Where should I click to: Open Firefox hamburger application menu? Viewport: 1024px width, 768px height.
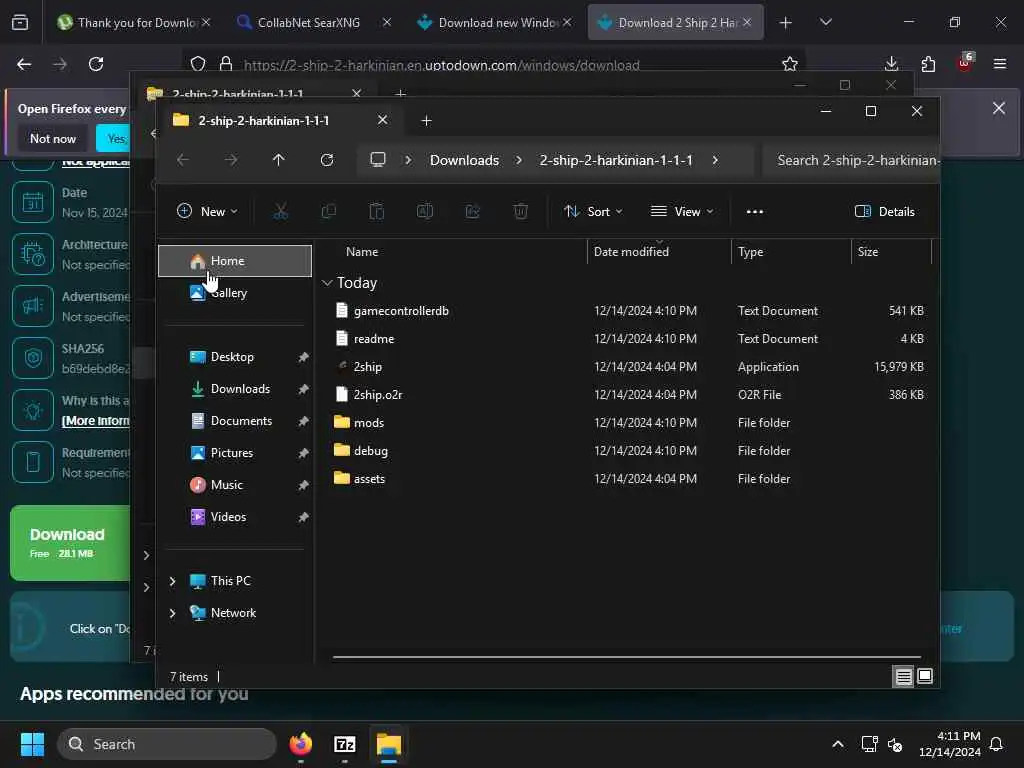(x=1000, y=64)
